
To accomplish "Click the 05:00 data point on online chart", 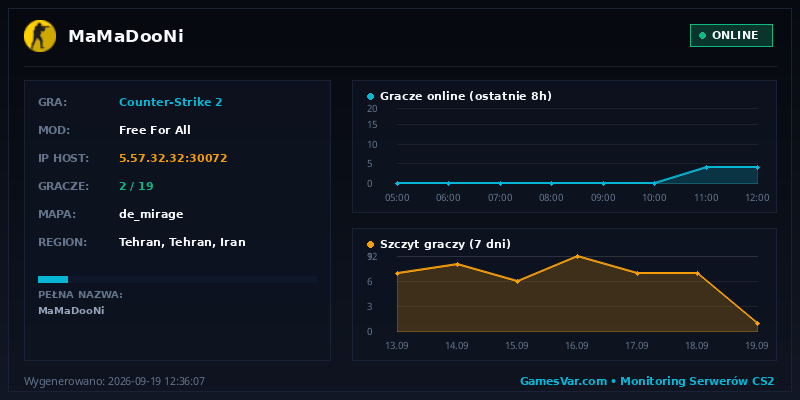I will 397,183.
